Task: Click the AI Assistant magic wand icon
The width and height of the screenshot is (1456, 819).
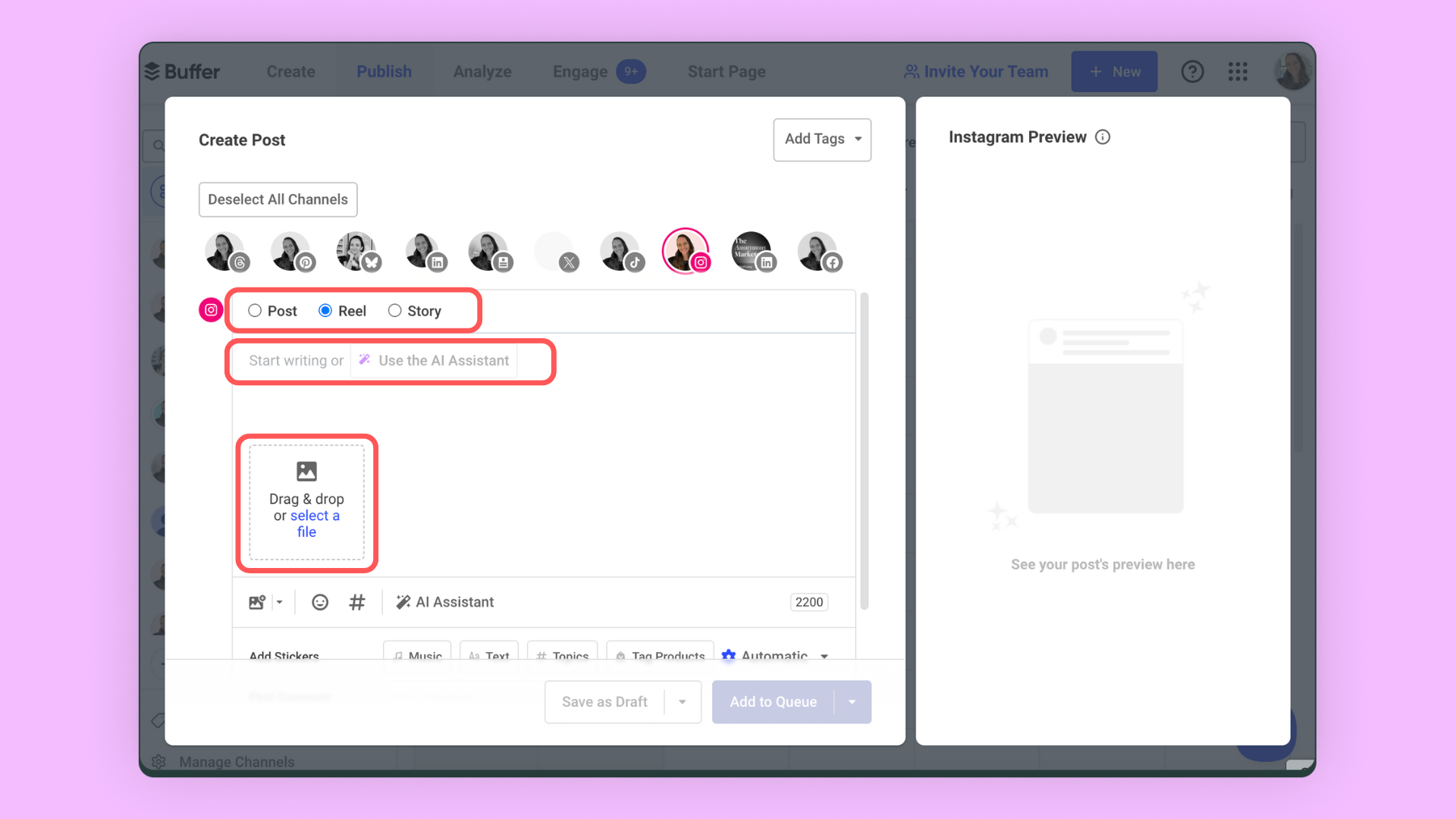Action: (x=364, y=360)
